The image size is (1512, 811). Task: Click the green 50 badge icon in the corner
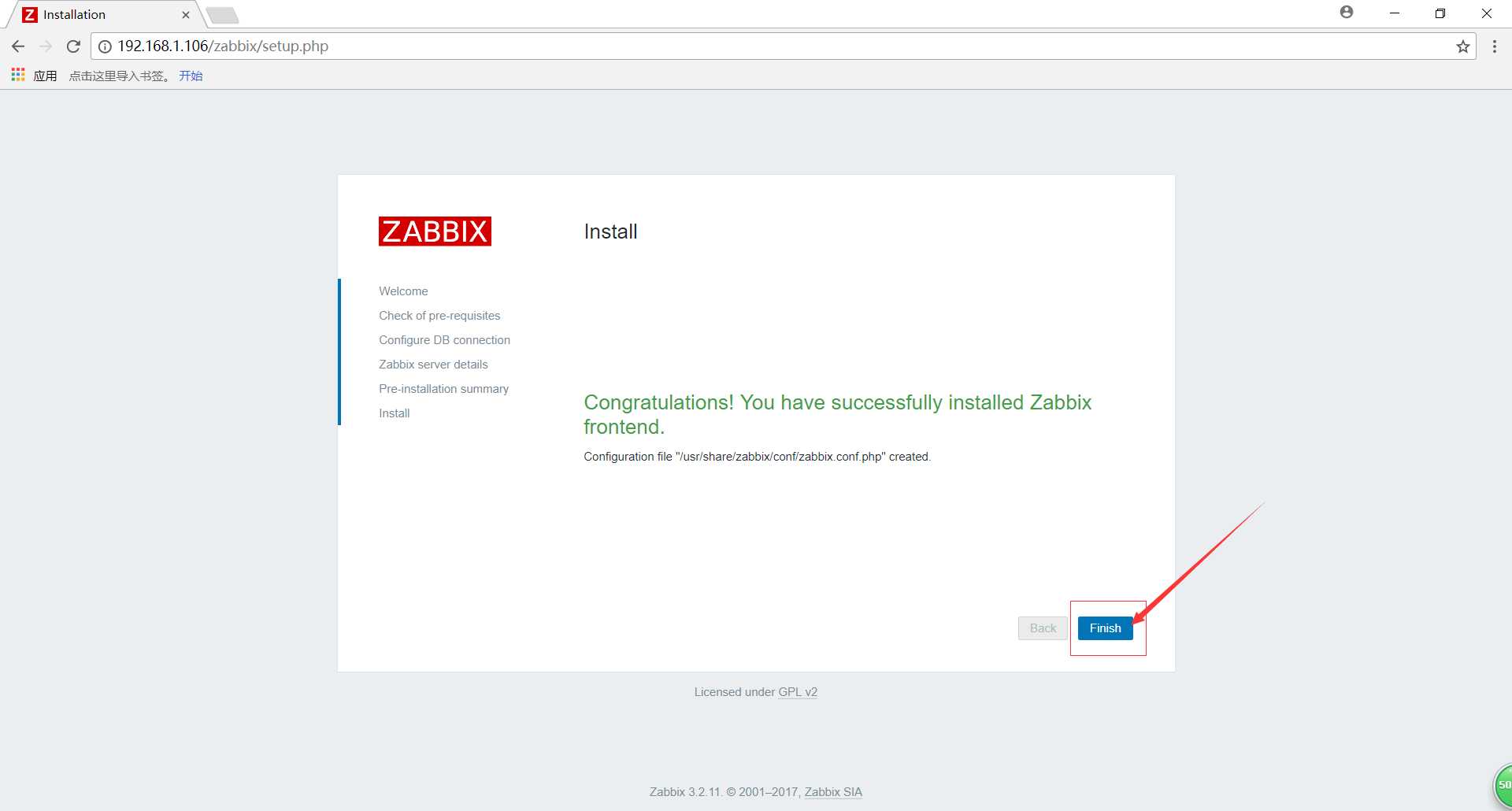click(x=1503, y=785)
